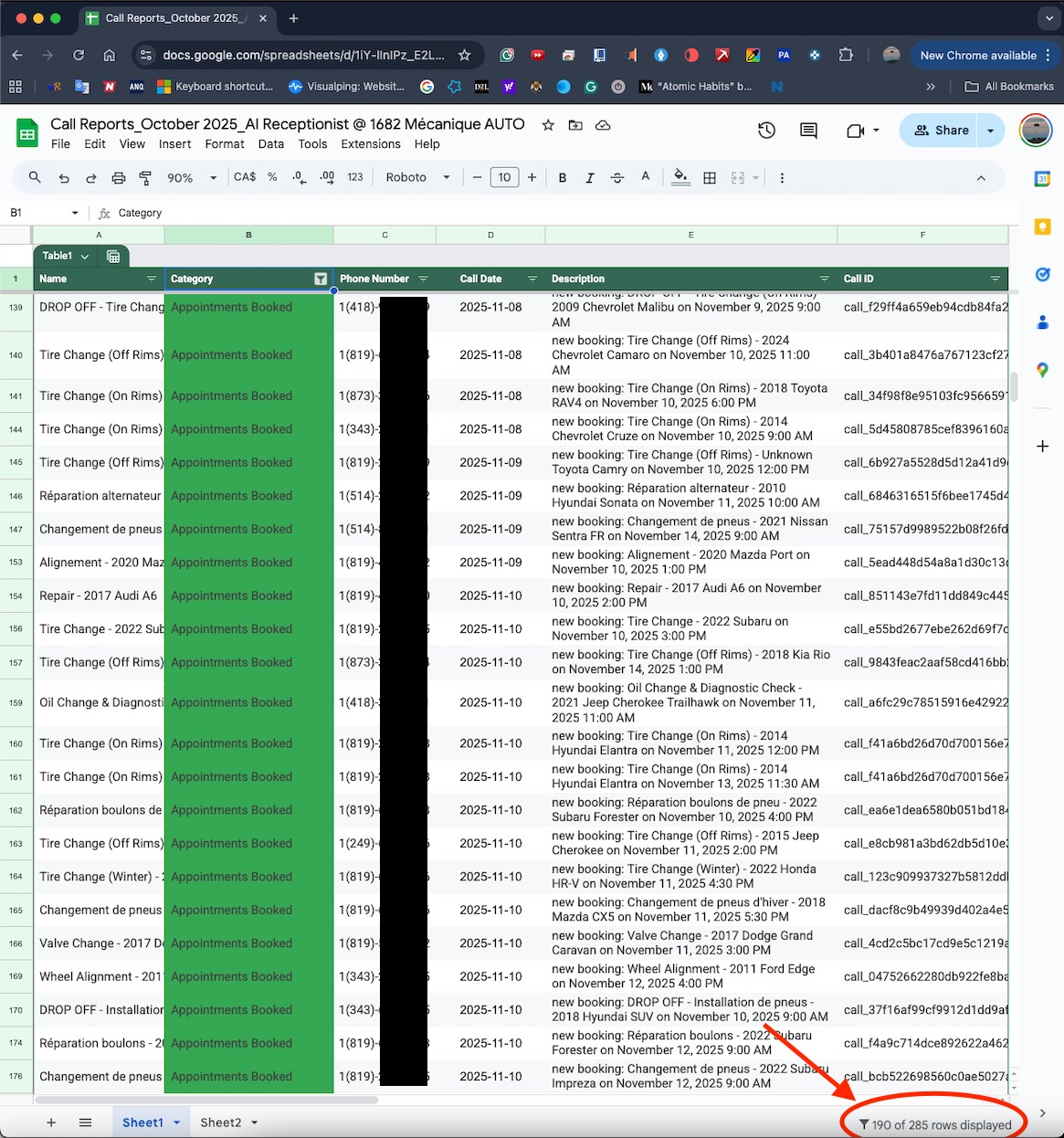Viewport: 1064px width, 1138px height.
Task: Toggle bold formatting
Action: 563,178
